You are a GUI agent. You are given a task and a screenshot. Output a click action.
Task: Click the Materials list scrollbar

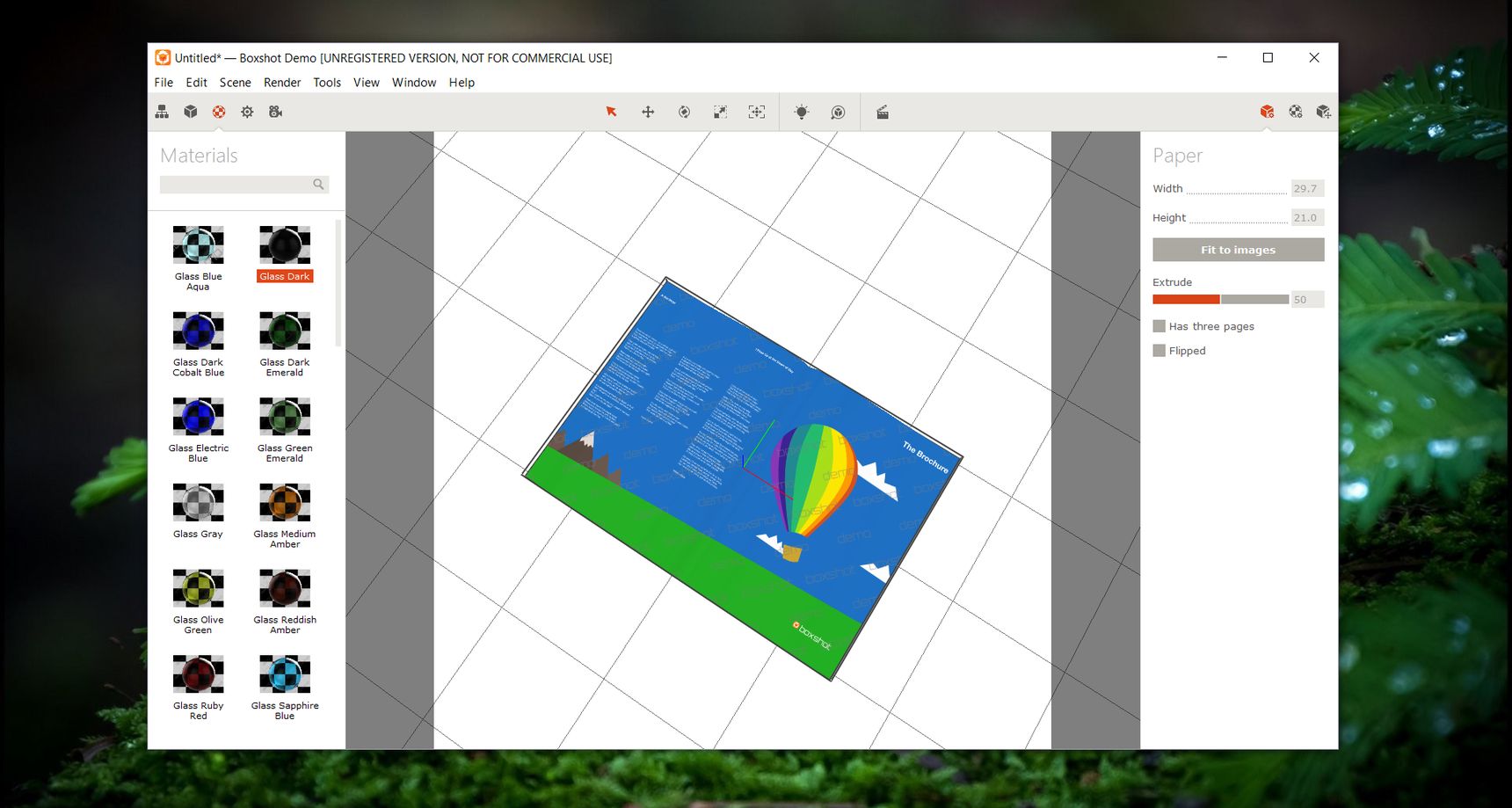click(338, 283)
